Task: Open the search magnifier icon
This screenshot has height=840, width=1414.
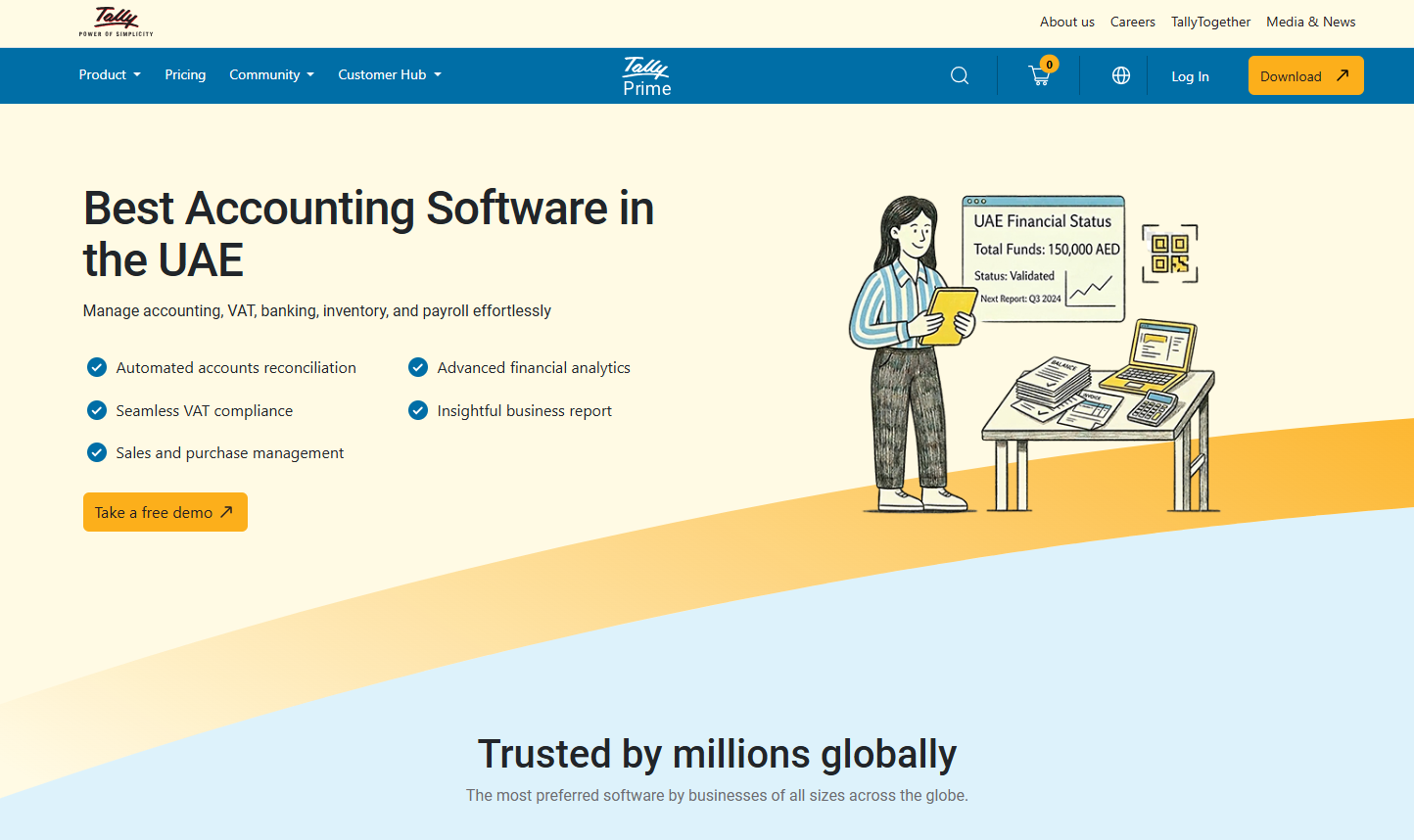Action: coord(960,75)
